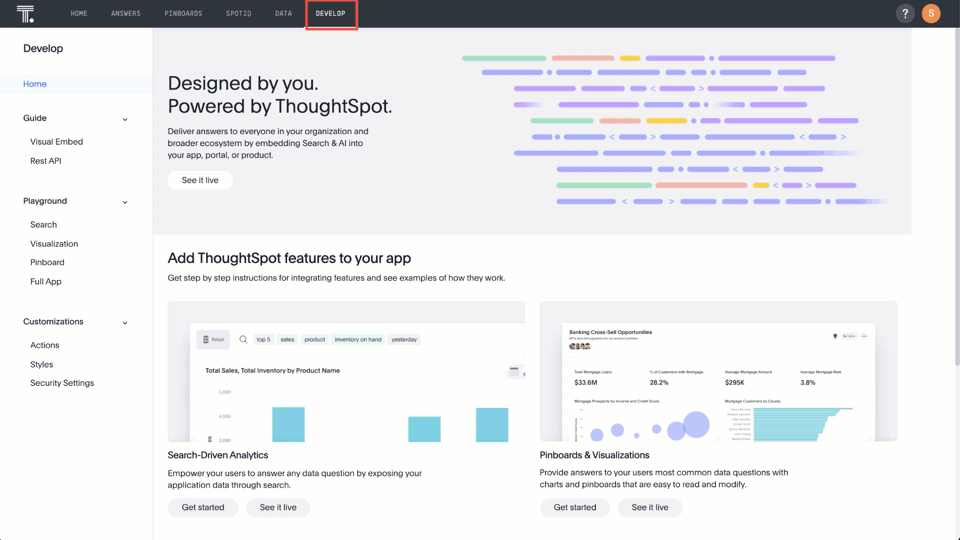Select the DEVELOP nav tab

coord(331,13)
